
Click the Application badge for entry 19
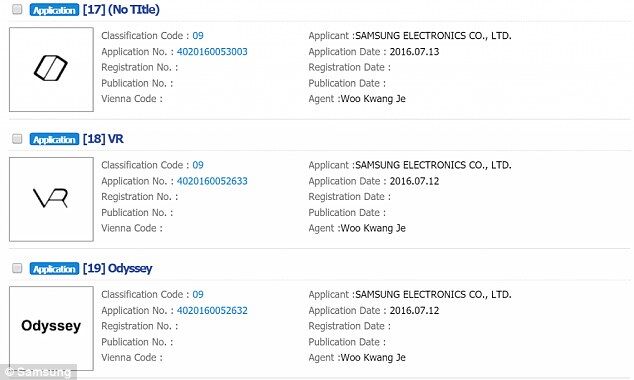click(54, 268)
